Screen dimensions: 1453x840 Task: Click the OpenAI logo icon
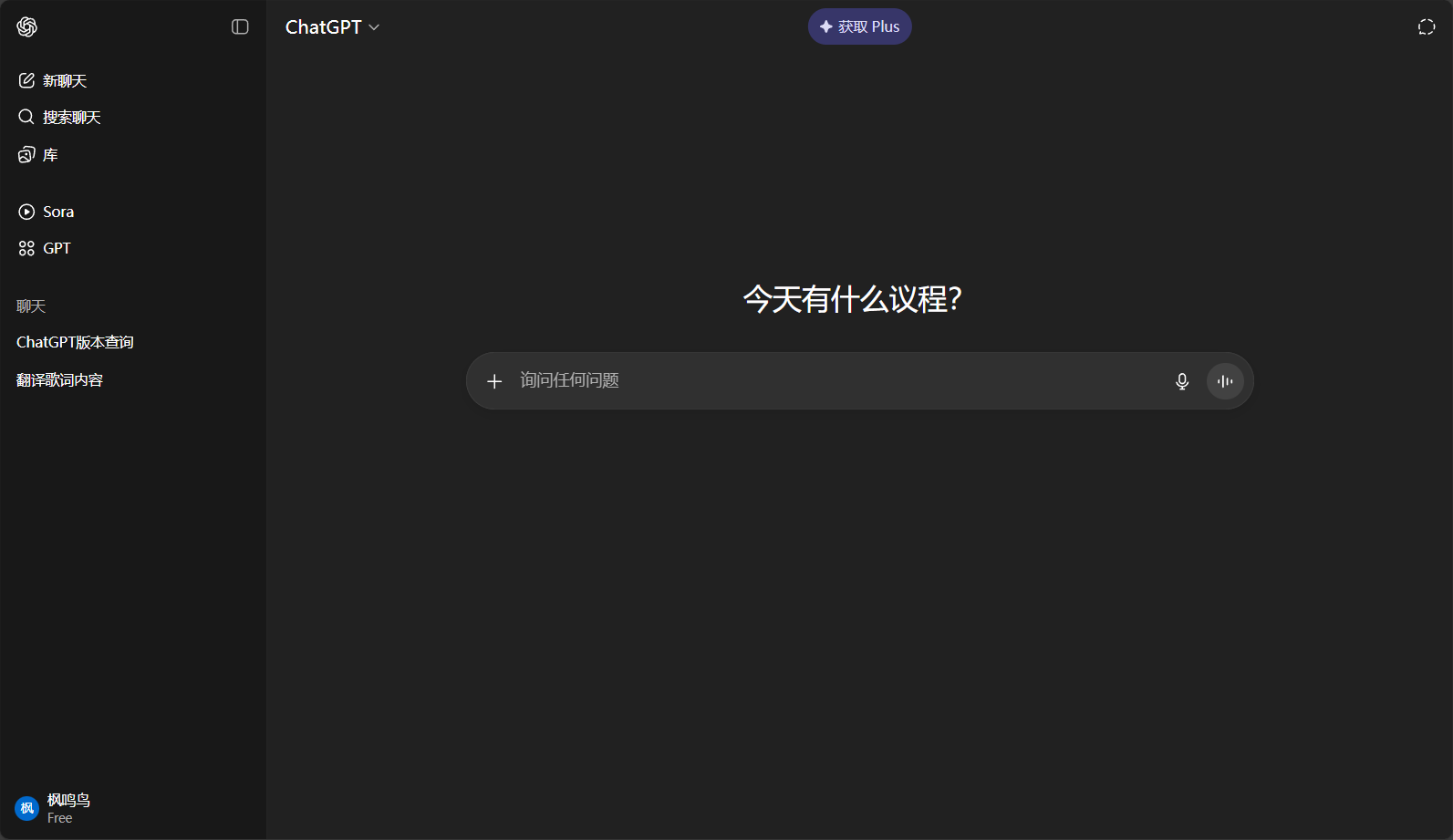tap(27, 27)
